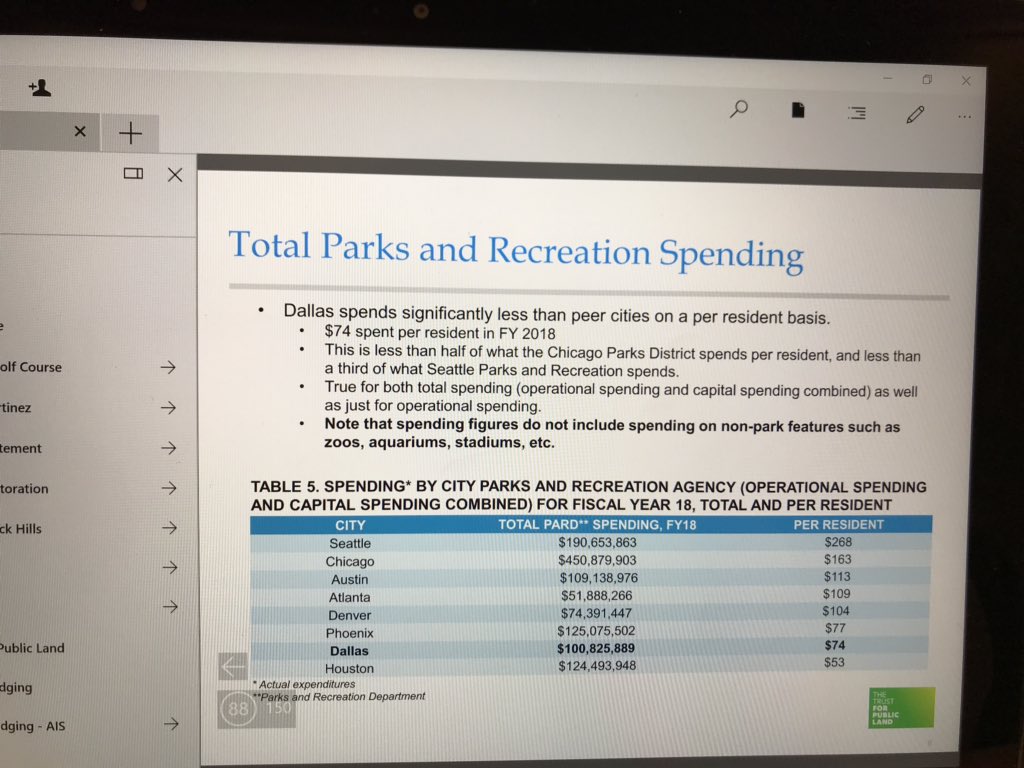Click the '$100,825,889' value

click(x=596, y=648)
